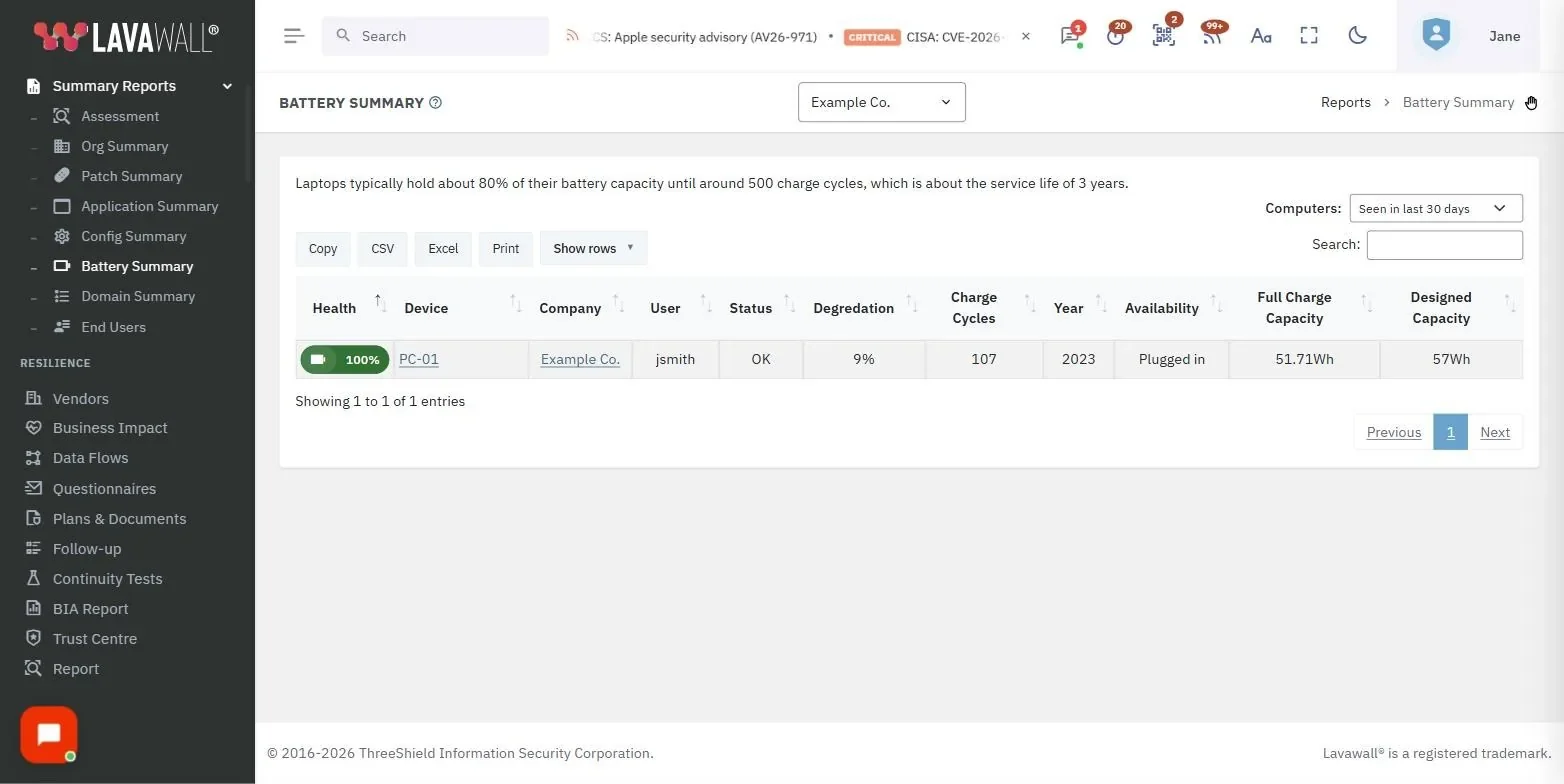
Task: Click RSS feed icon in ticker
Action: 572,36
